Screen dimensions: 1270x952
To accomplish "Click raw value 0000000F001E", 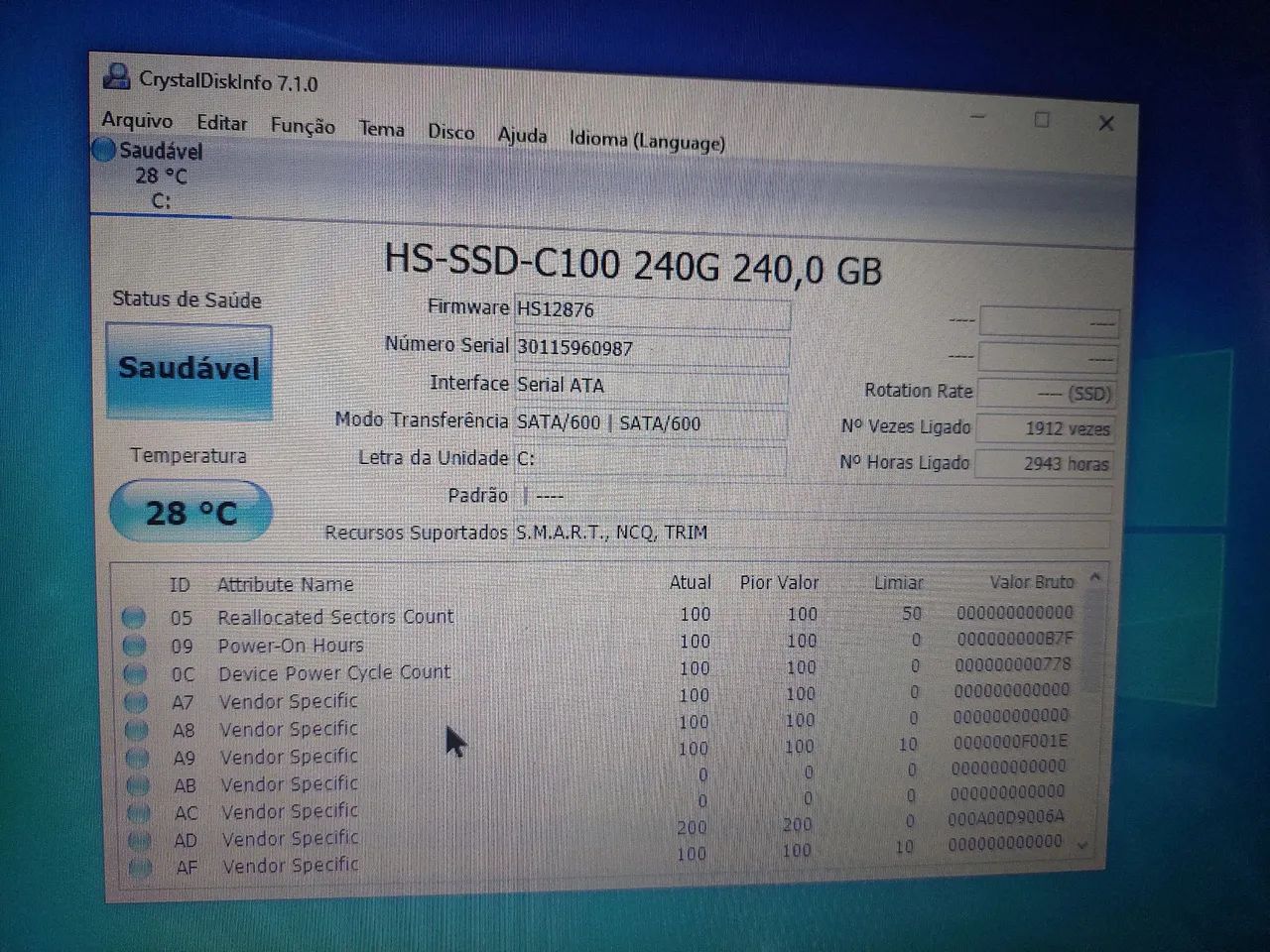I will 1010,741.
